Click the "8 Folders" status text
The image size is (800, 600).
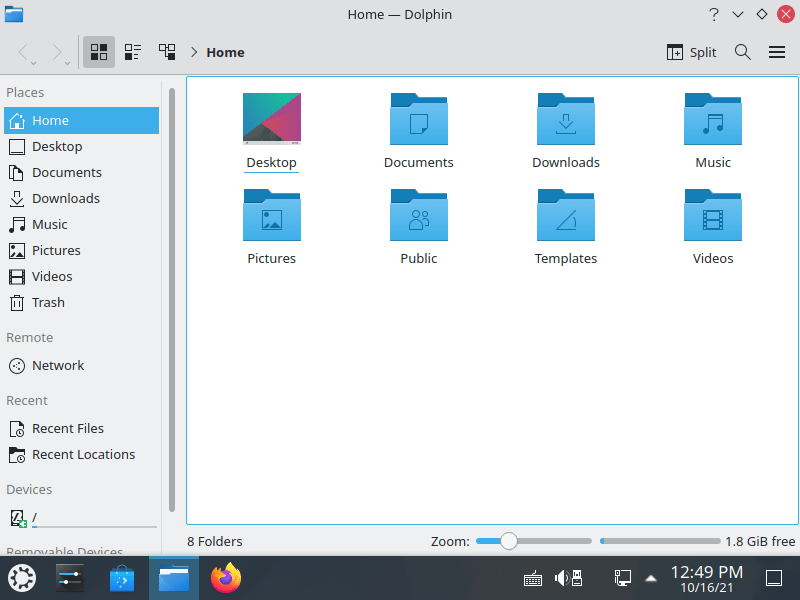215,541
